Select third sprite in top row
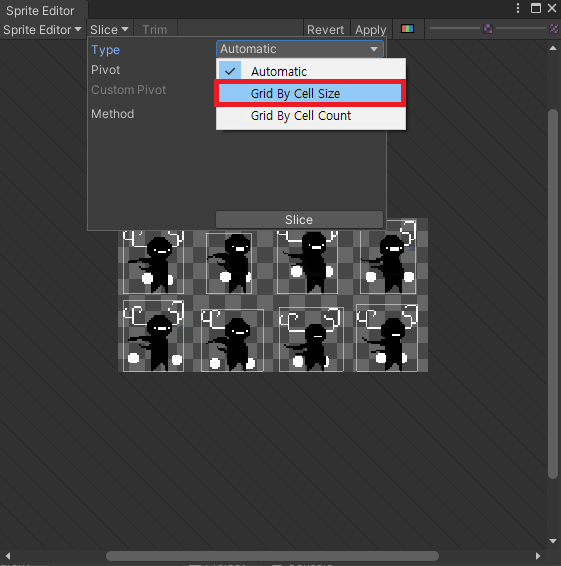 307,262
